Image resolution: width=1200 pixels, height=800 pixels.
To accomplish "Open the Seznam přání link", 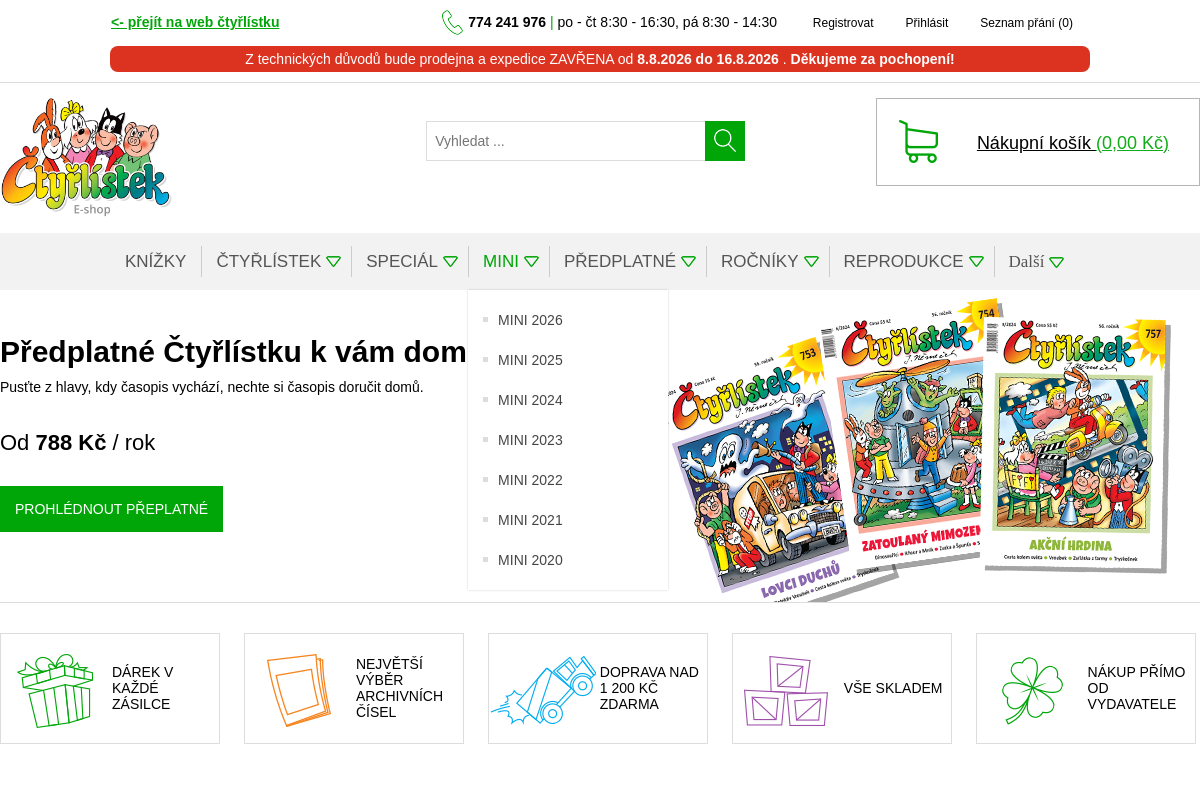I will tap(1026, 23).
